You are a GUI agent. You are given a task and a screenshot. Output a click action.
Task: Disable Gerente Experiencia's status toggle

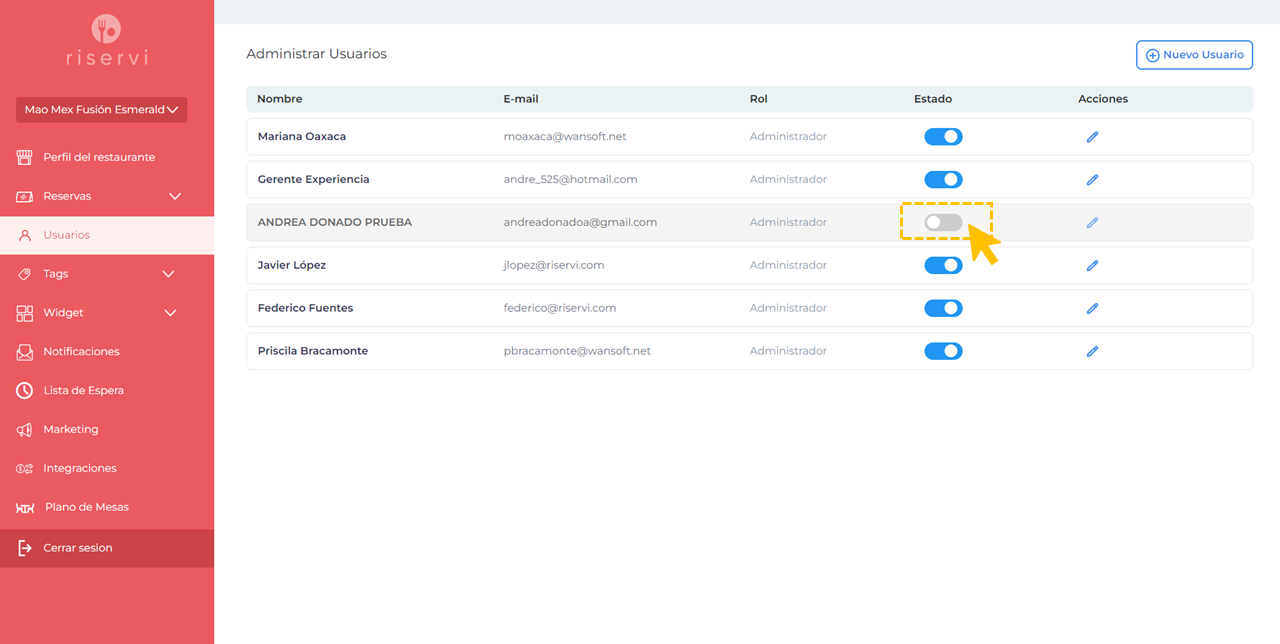click(943, 180)
